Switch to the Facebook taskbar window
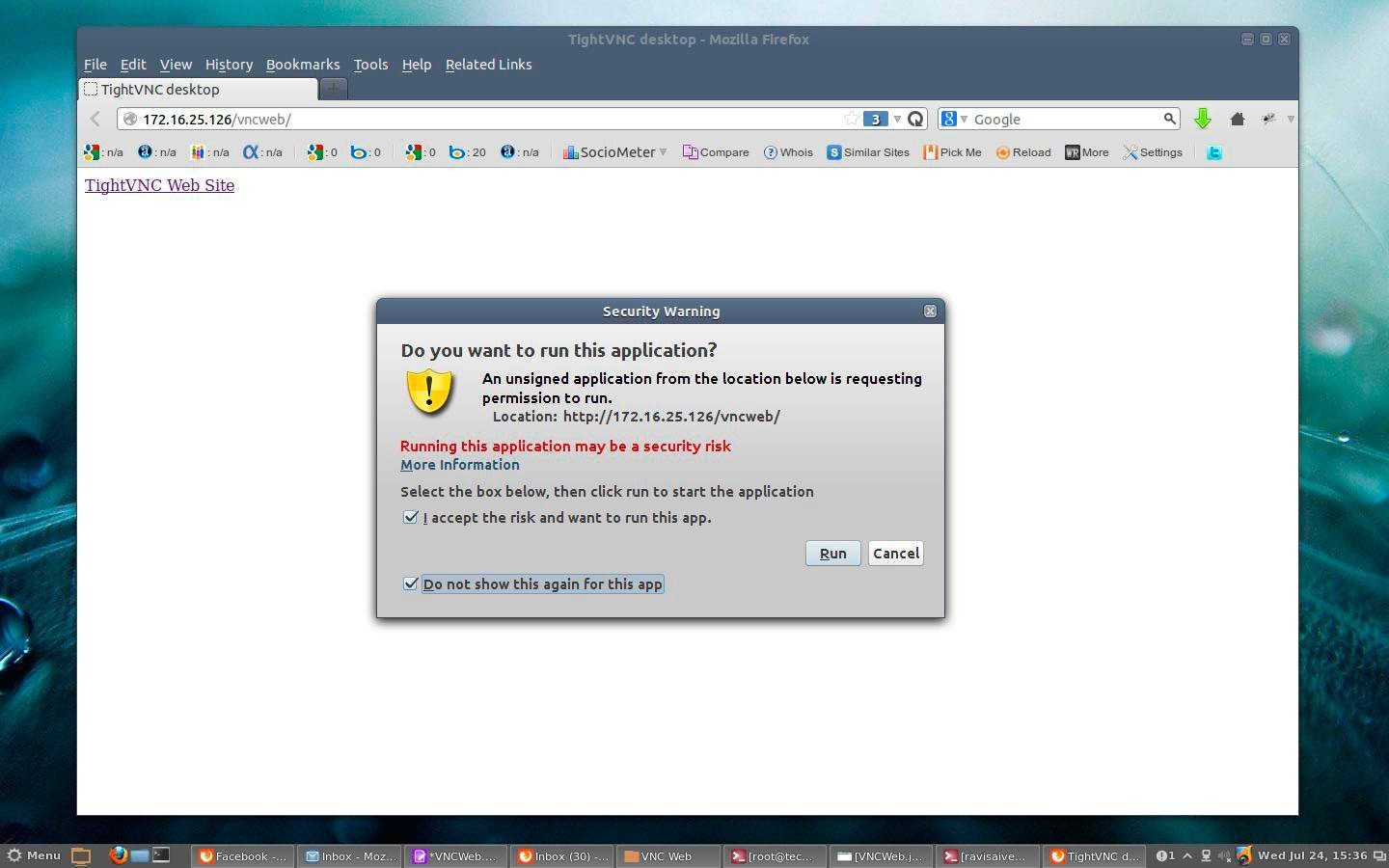This screenshot has width=1389, height=868. [243, 855]
